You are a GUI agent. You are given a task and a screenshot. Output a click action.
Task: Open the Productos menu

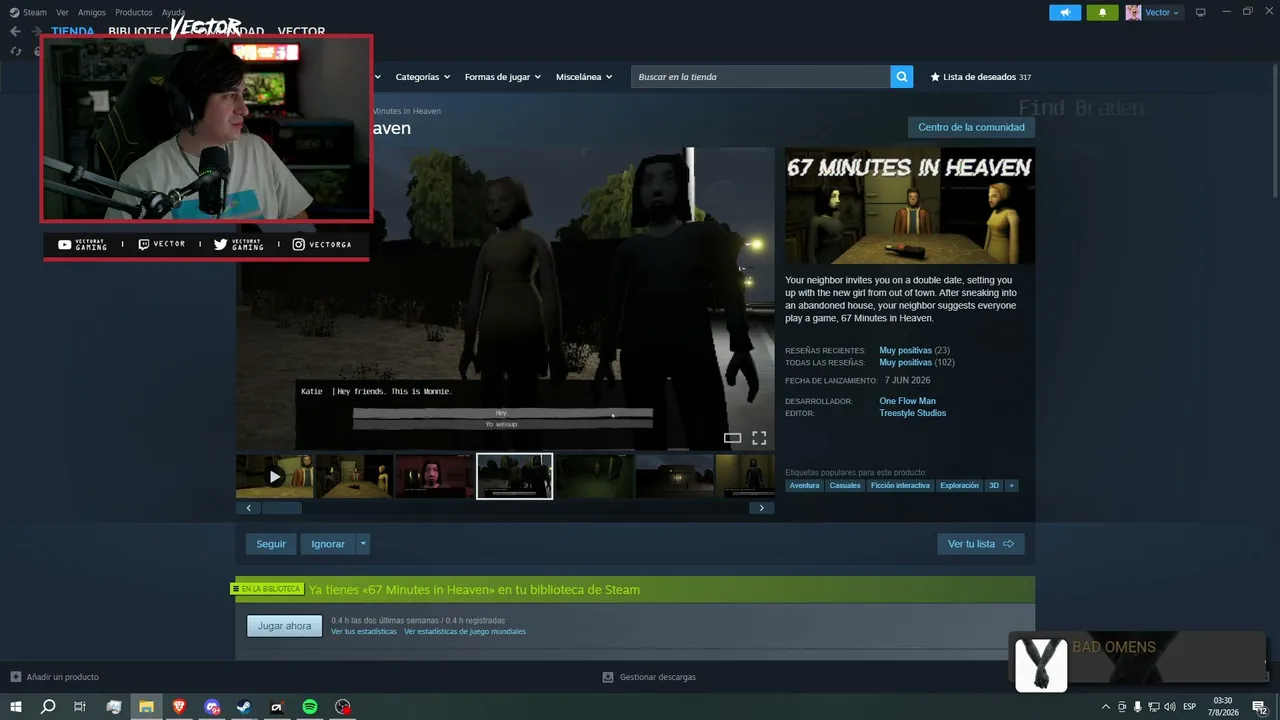134,12
